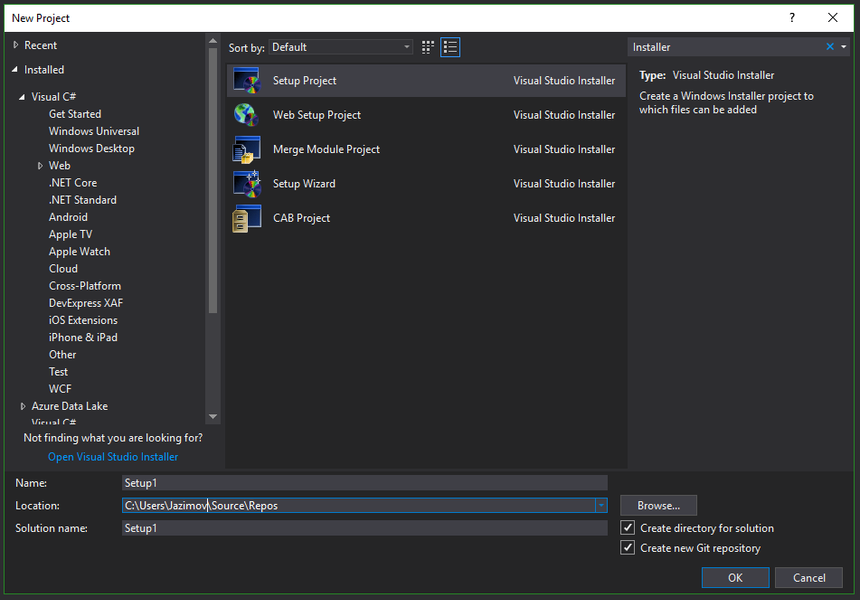The width and height of the screenshot is (860, 600).
Task: Expand the Web node under Visual C#
Action: (41, 166)
